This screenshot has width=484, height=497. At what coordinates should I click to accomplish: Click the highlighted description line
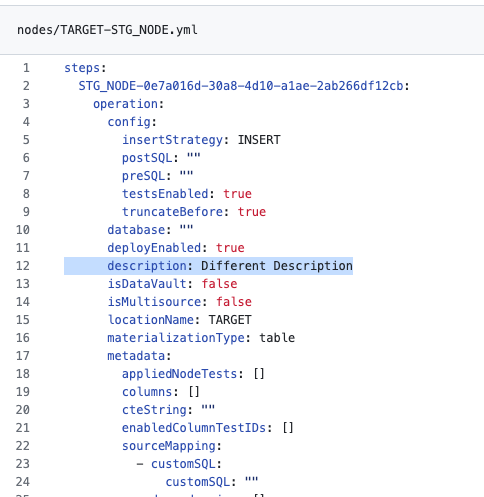click(x=208, y=266)
